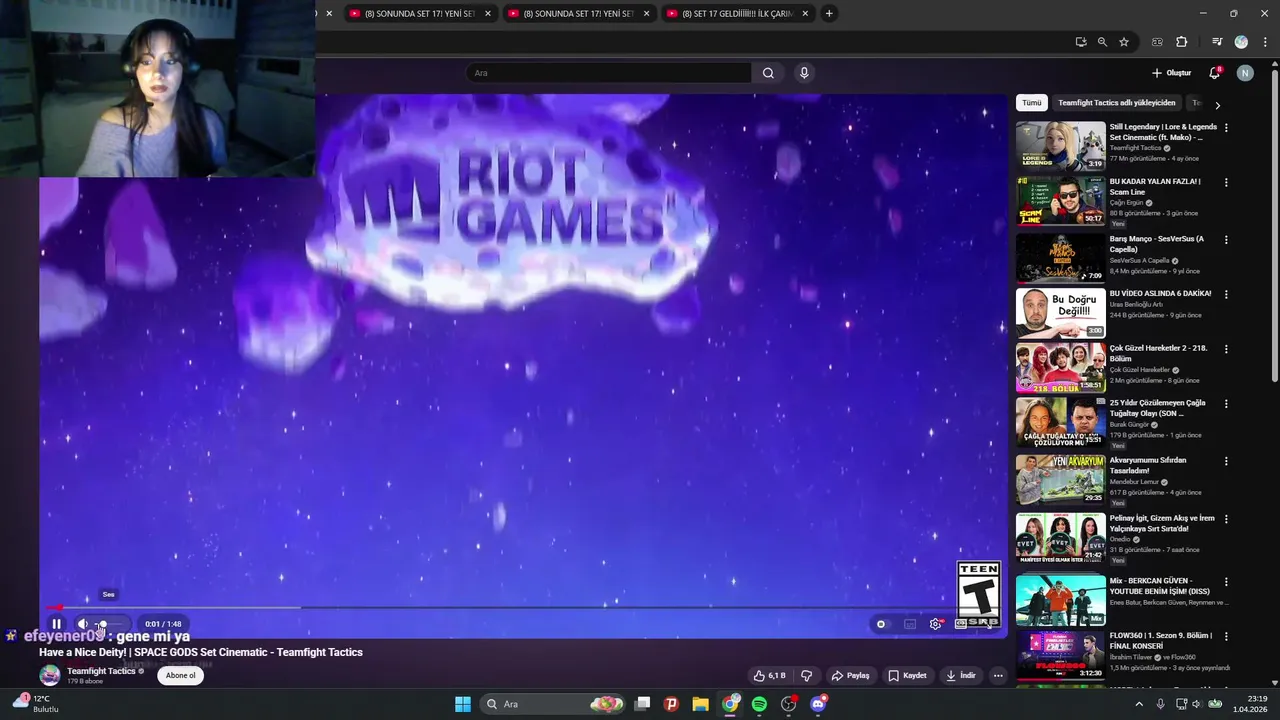Open more actions menu below video
The image size is (1280, 720).
coord(998,676)
